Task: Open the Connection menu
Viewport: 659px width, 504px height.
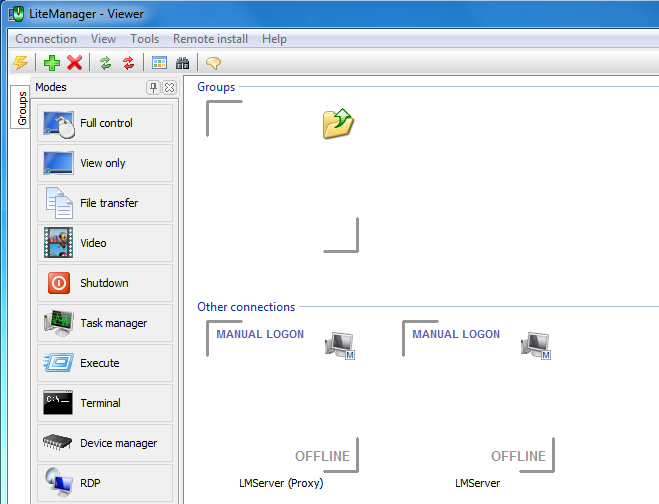Action: point(46,39)
